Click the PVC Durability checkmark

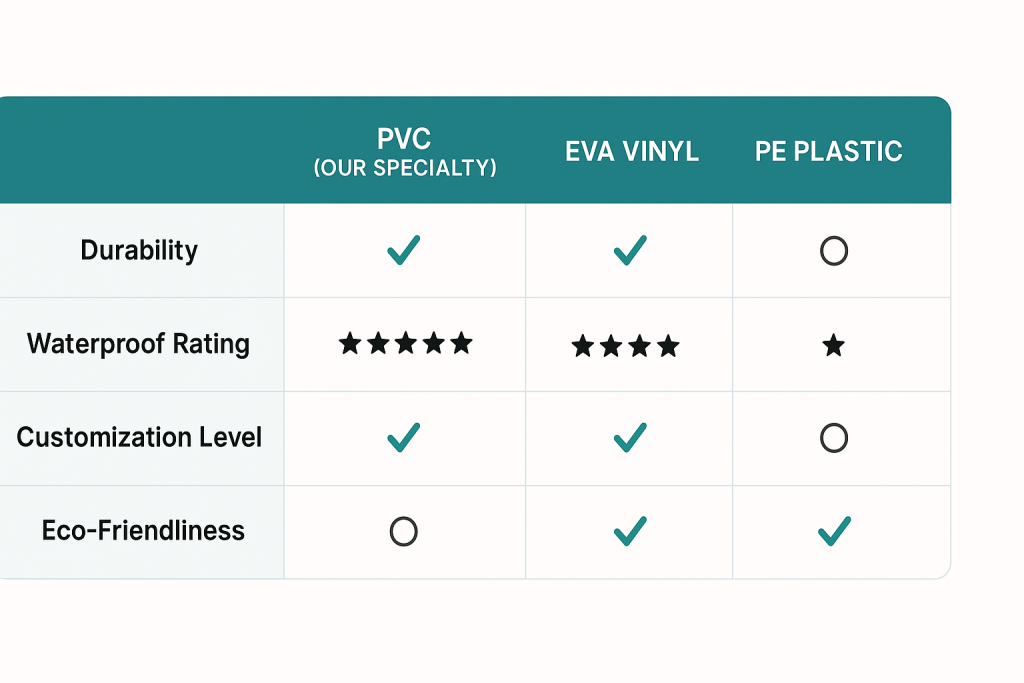403,250
